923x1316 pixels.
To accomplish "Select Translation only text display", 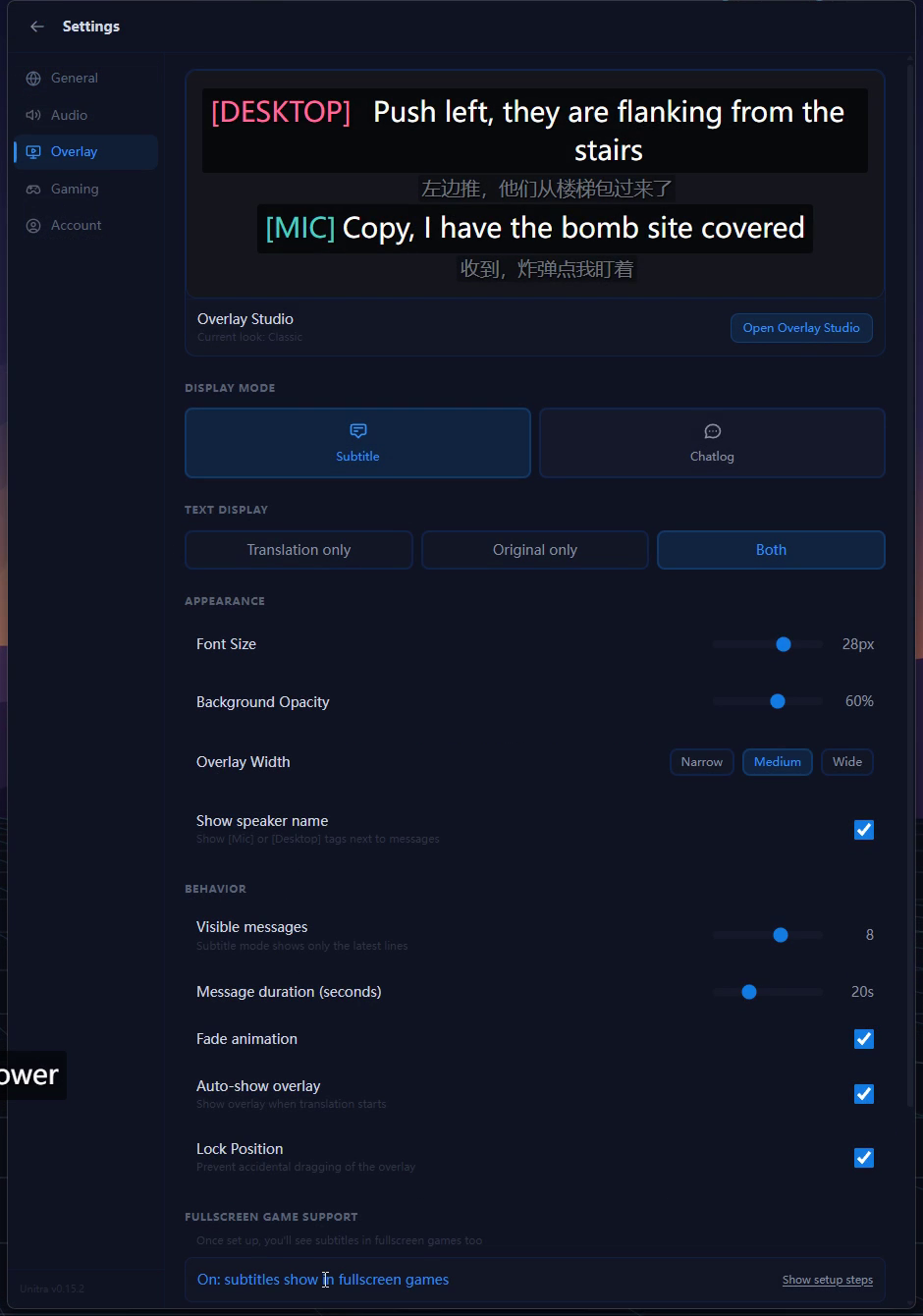I will click(299, 550).
